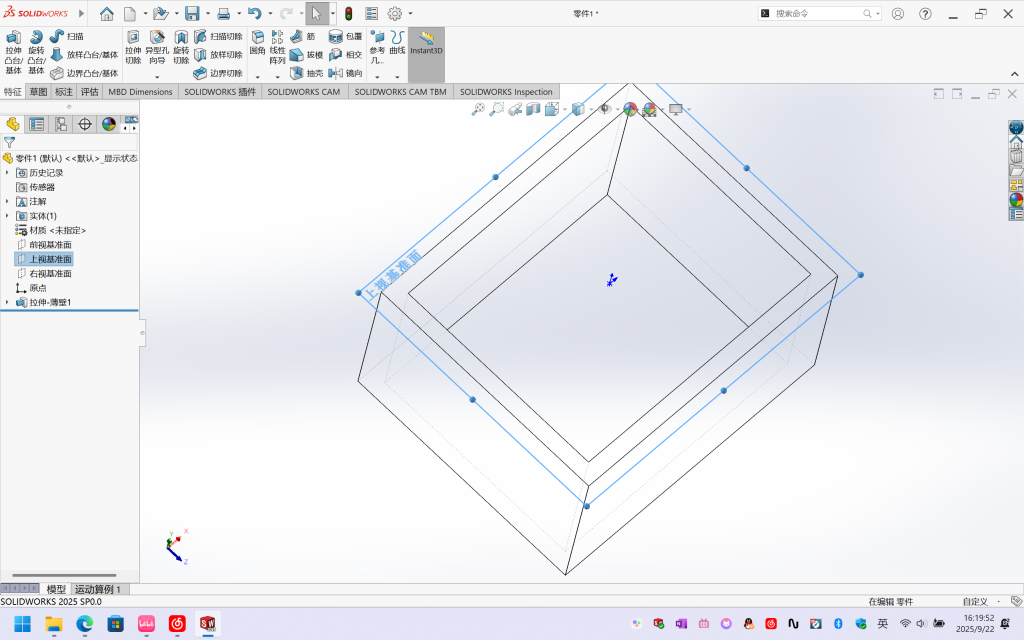Open the Options gear dropdown arrow
This screenshot has width=1024, height=640.
(x=410, y=14)
